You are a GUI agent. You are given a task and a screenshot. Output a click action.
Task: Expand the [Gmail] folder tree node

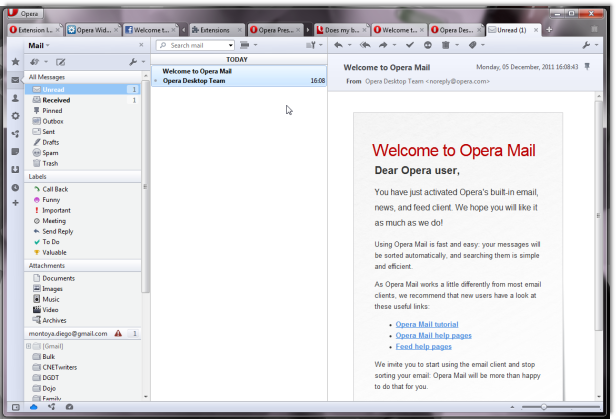click(x=28, y=346)
